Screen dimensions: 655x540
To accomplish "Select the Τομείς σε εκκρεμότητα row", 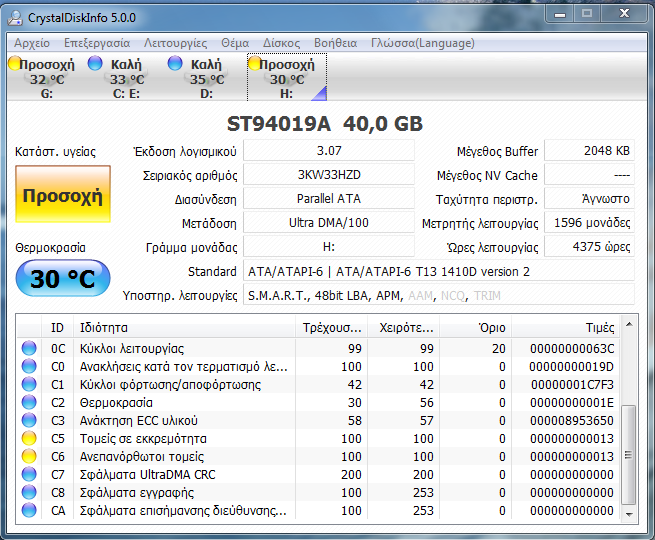I will coord(318,438).
